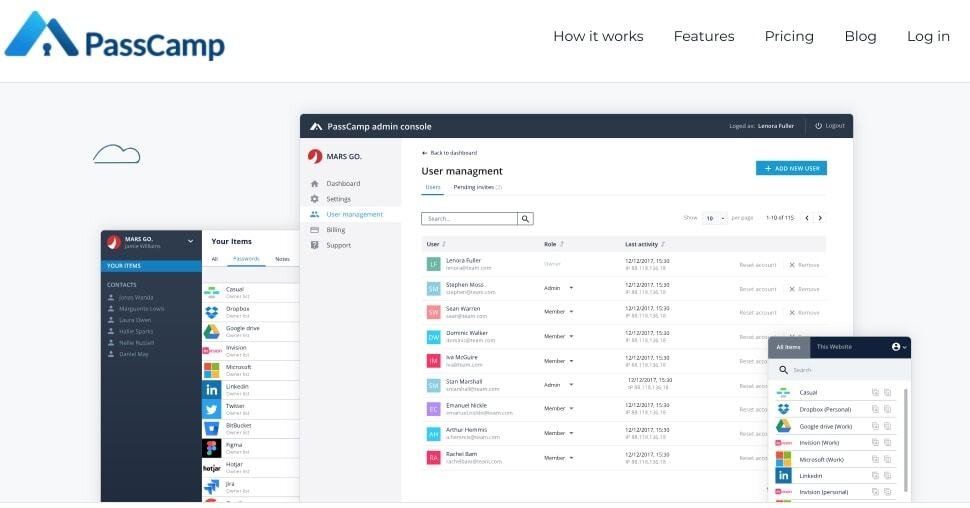970x508 pixels.
Task: Switch to All tab in Your Items
Action: tap(215, 259)
